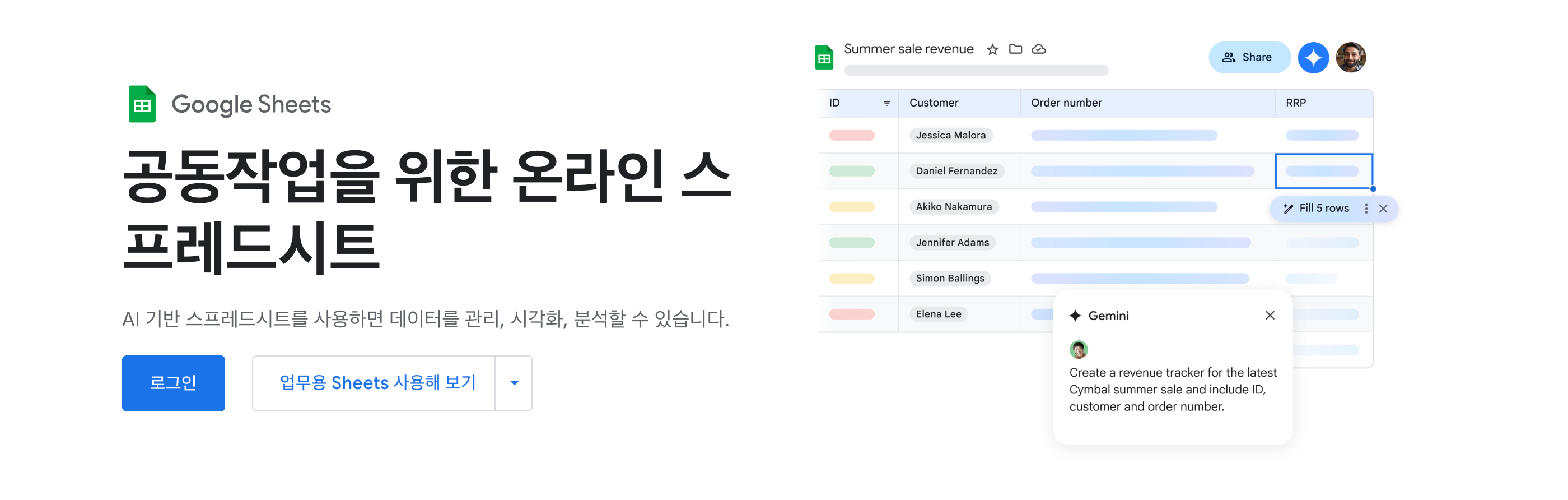
Task: Click the green ID pill in Daniel Fernandez row
Action: coord(852,171)
